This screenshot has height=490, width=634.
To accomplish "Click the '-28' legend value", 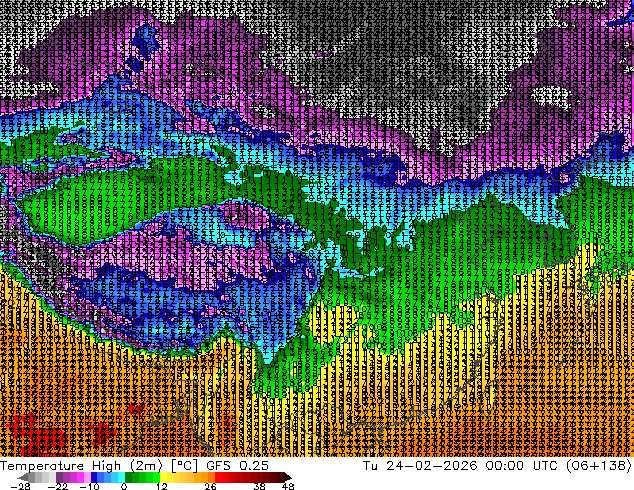I will 20,486.
